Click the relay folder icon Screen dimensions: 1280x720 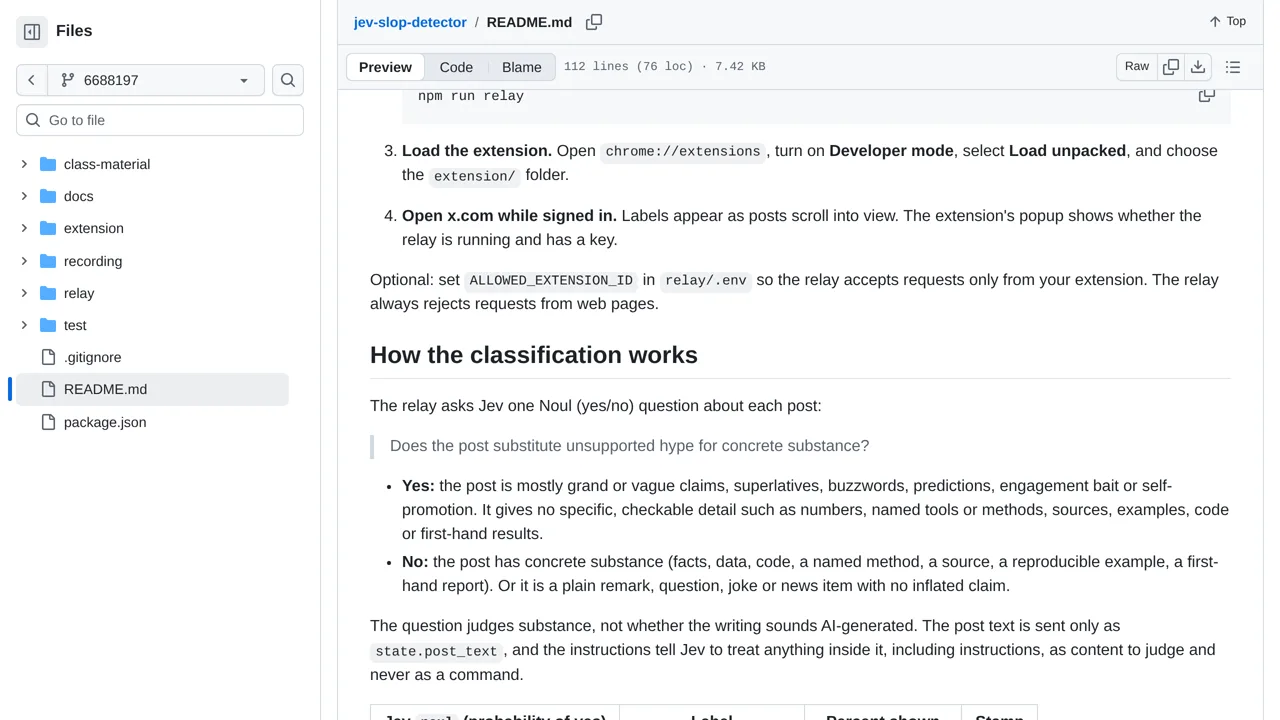point(48,293)
